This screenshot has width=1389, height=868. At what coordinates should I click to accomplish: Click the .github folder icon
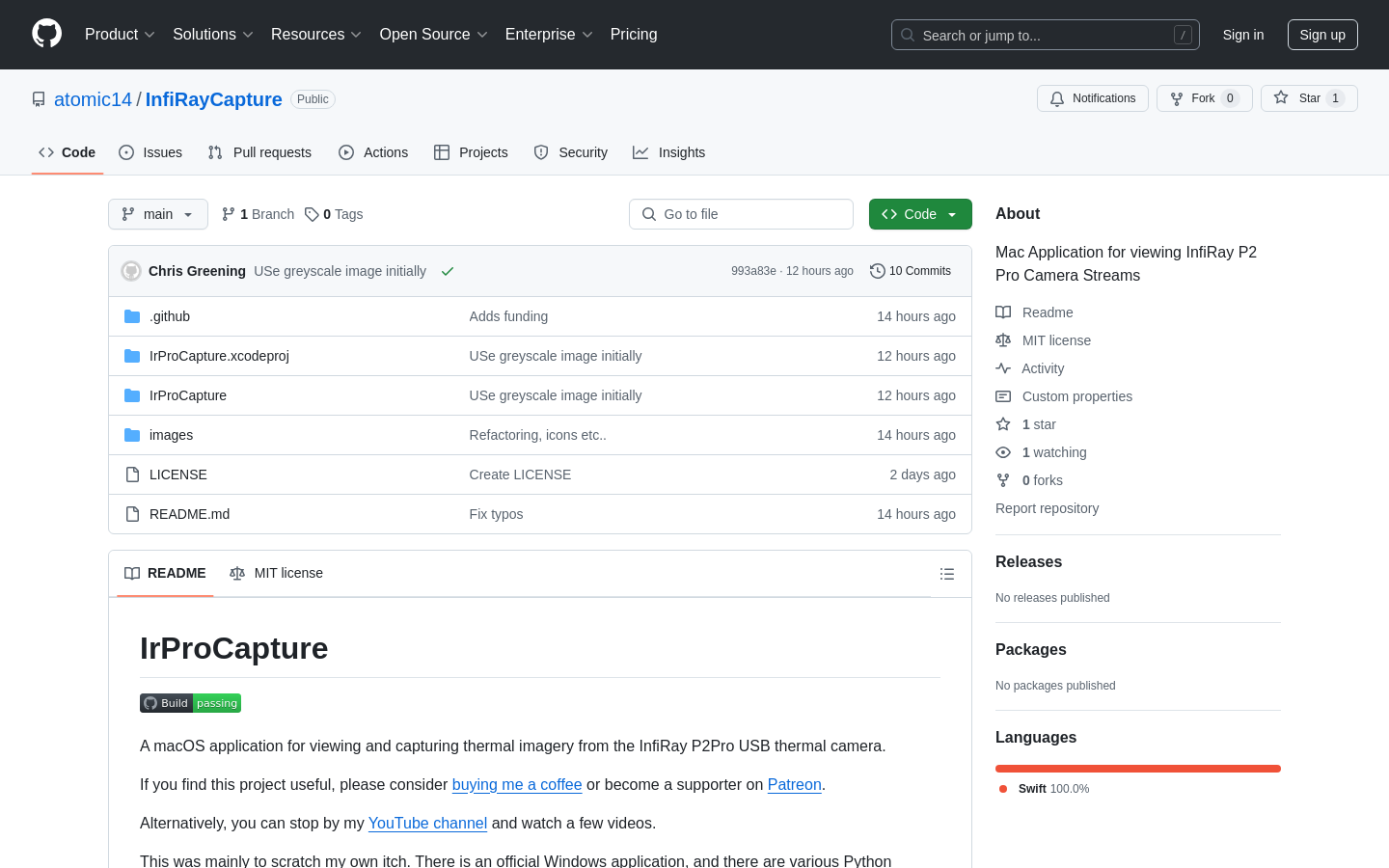[x=132, y=316]
